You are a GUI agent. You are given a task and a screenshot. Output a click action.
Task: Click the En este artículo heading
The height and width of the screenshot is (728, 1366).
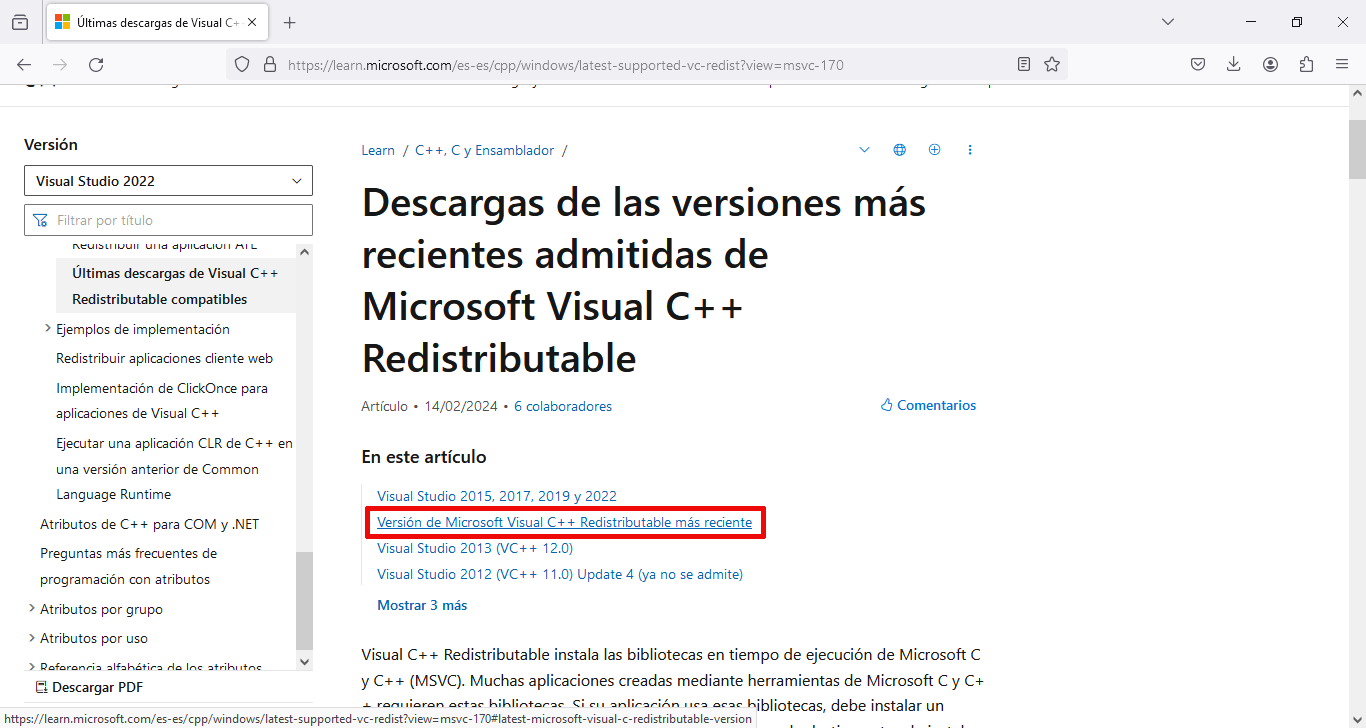click(x=424, y=457)
